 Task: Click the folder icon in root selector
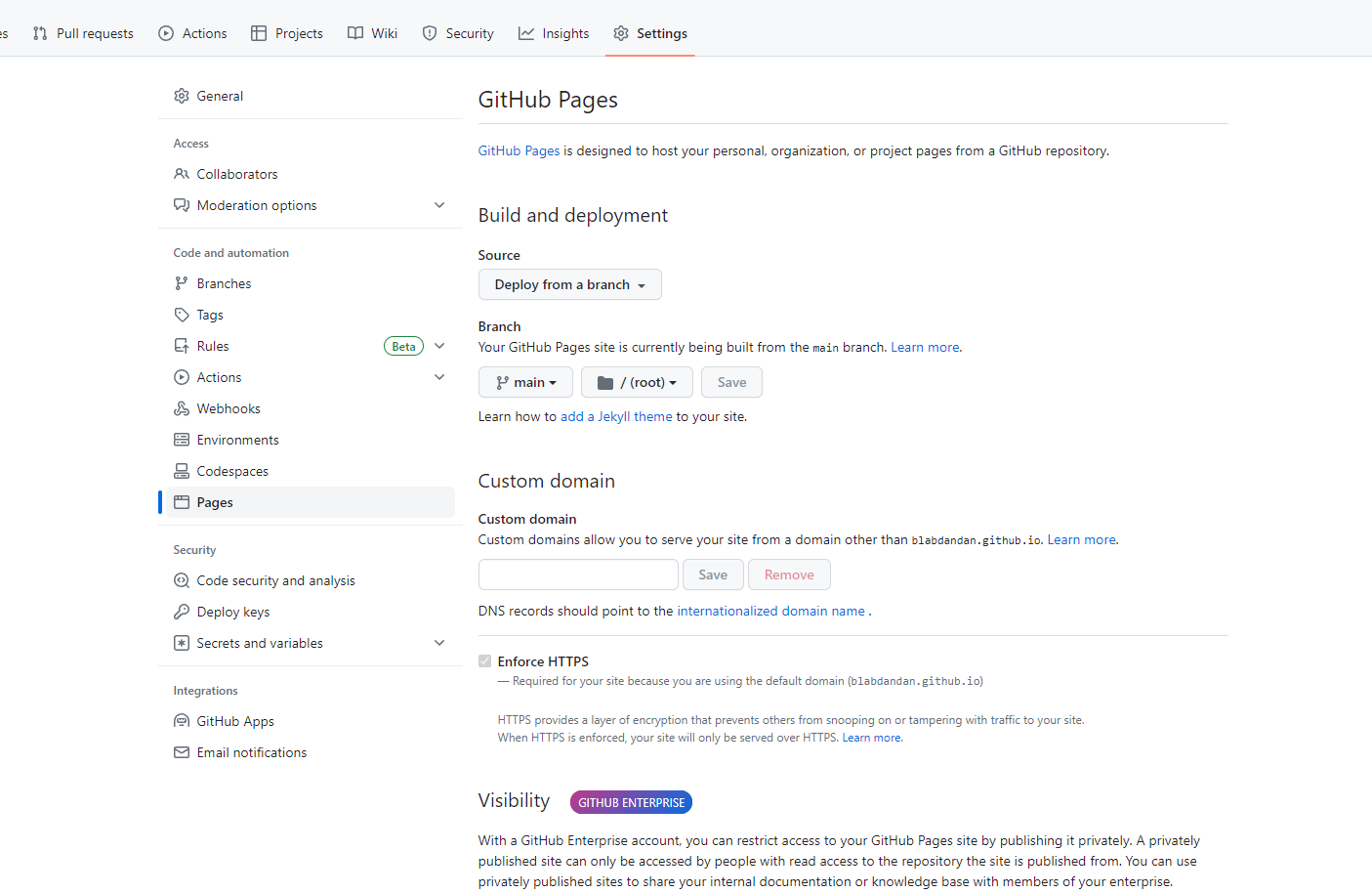click(x=605, y=382)
